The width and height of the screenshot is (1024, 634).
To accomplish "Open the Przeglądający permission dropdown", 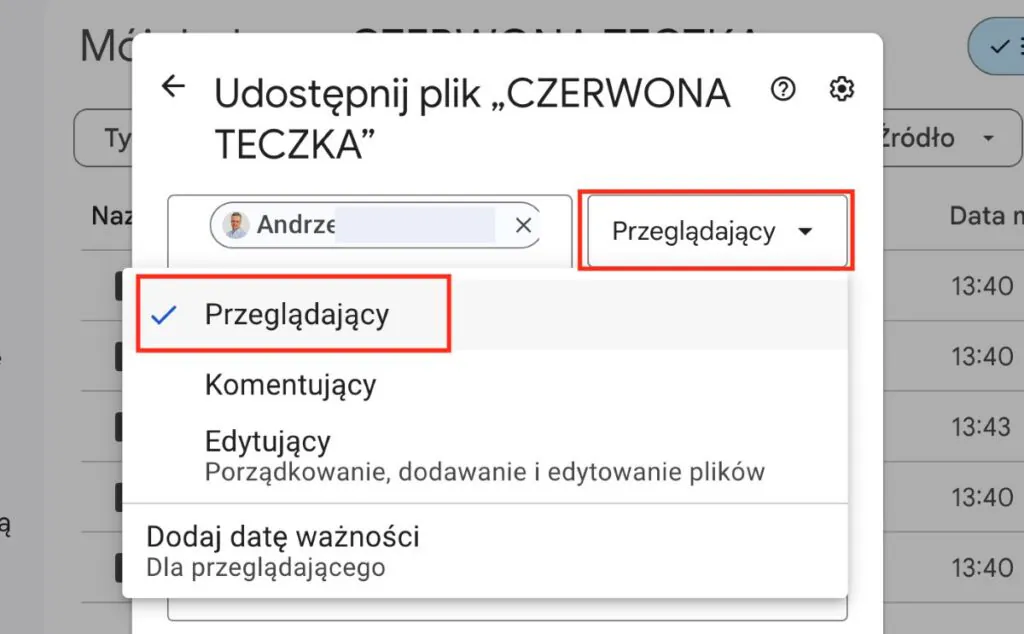I will 715,231.
